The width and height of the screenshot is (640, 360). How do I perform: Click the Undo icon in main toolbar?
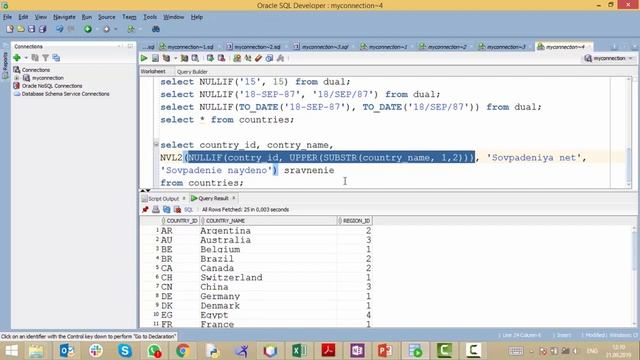tap(60, 29)
